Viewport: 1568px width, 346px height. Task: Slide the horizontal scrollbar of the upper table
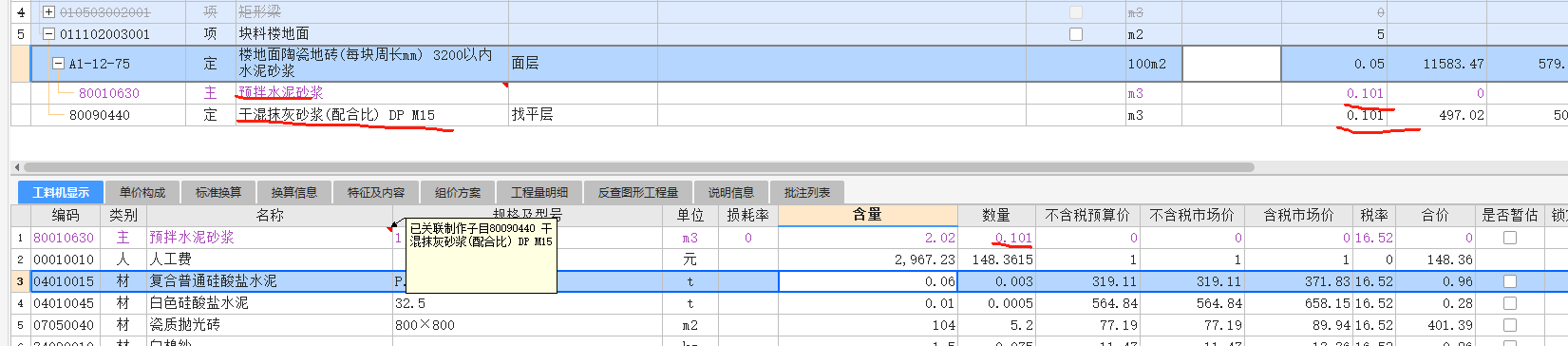tap(638, 166)
